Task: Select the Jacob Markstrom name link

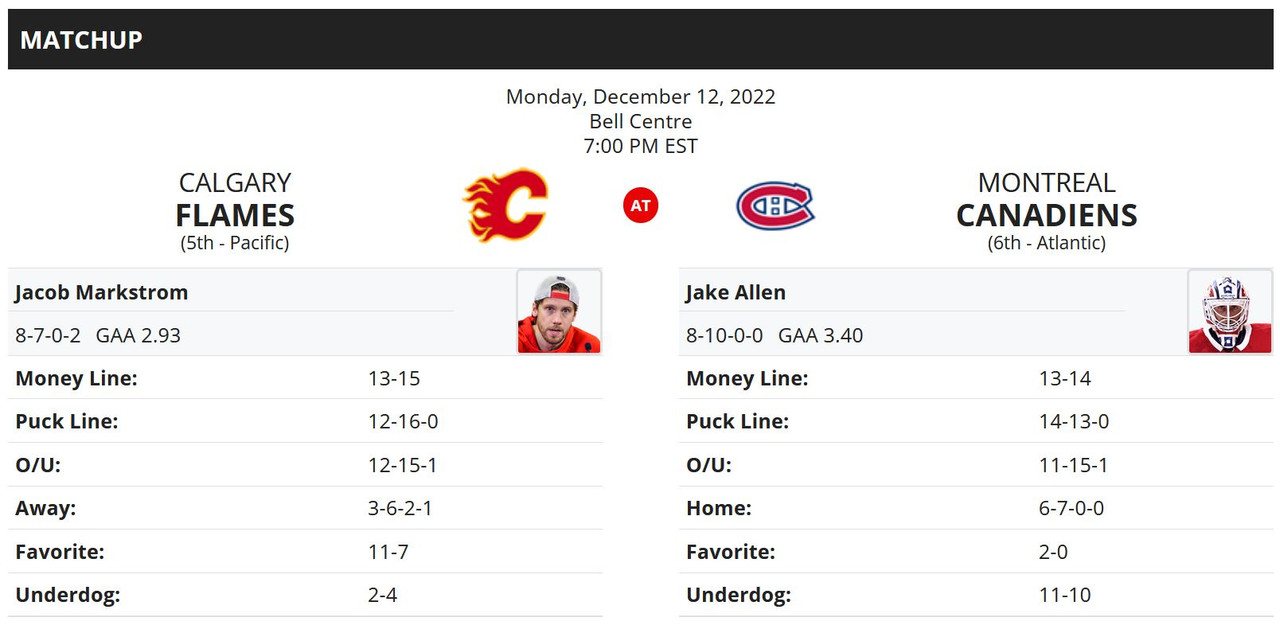Action: [101, 293]
